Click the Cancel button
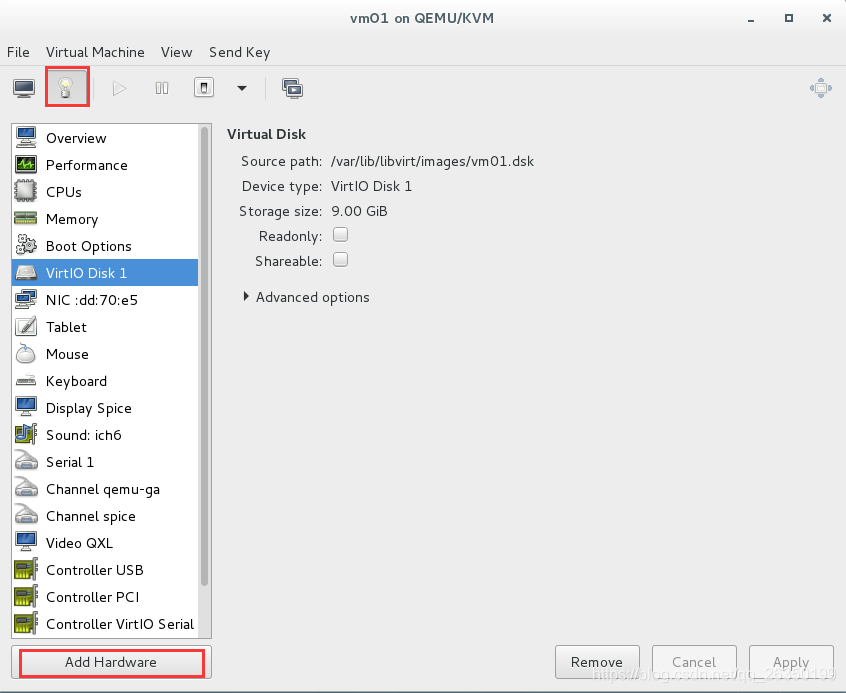 pos(694,662)
